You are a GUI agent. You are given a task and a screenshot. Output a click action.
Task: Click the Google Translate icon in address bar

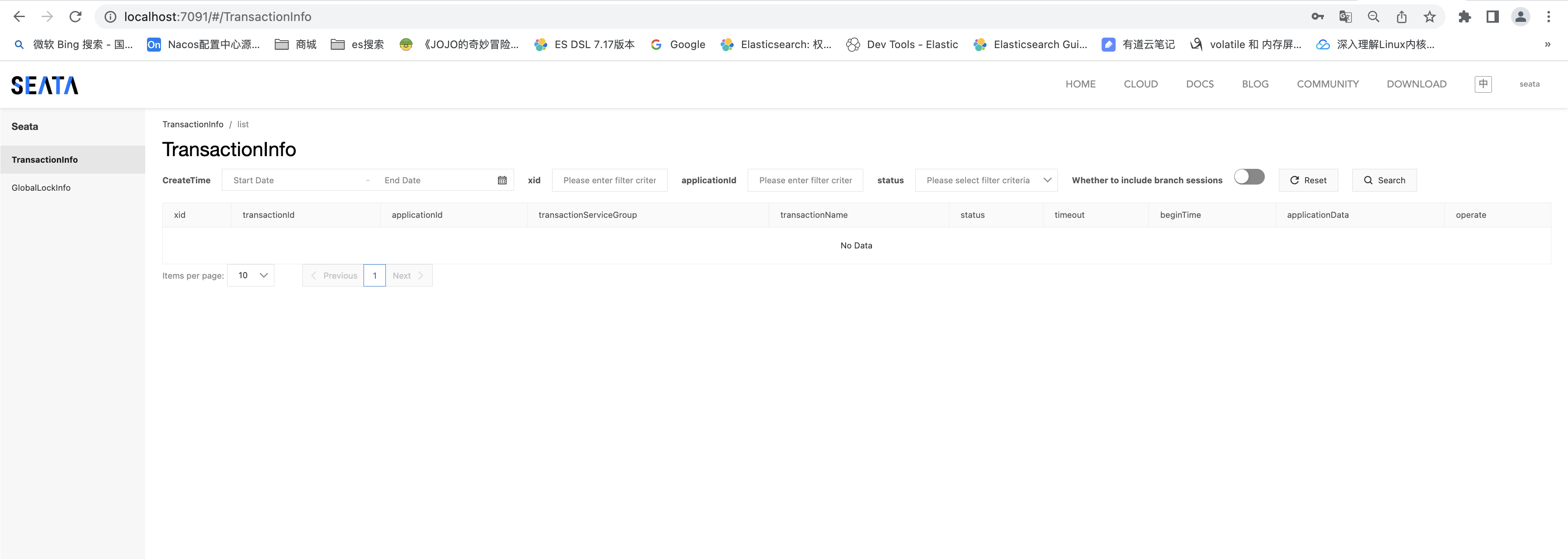click(1345, 17)
